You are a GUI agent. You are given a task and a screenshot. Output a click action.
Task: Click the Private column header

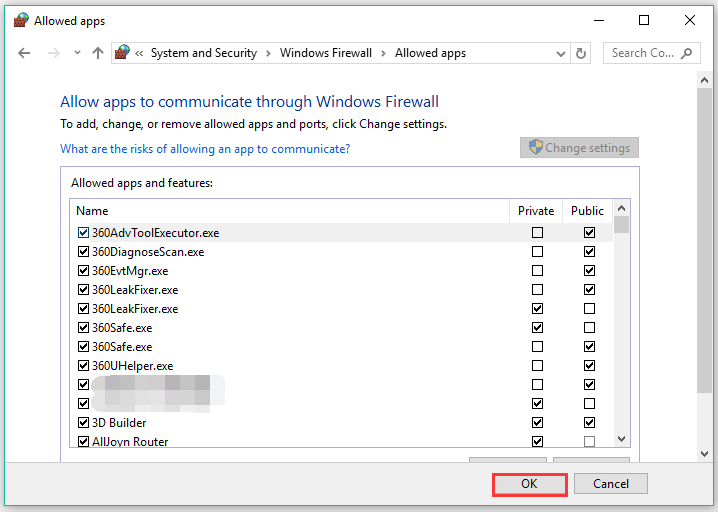[536, 211]
